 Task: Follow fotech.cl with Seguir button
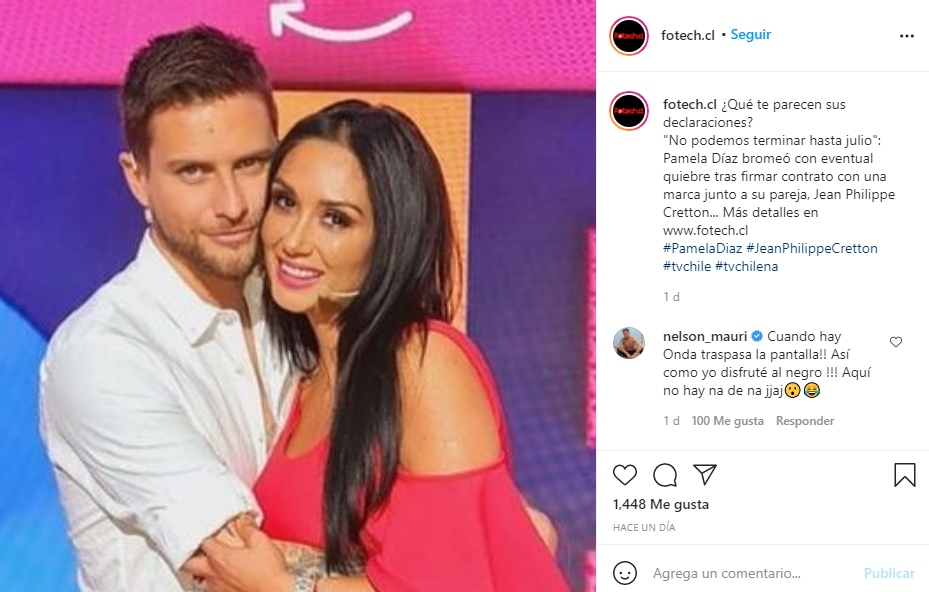coord(751,34)
